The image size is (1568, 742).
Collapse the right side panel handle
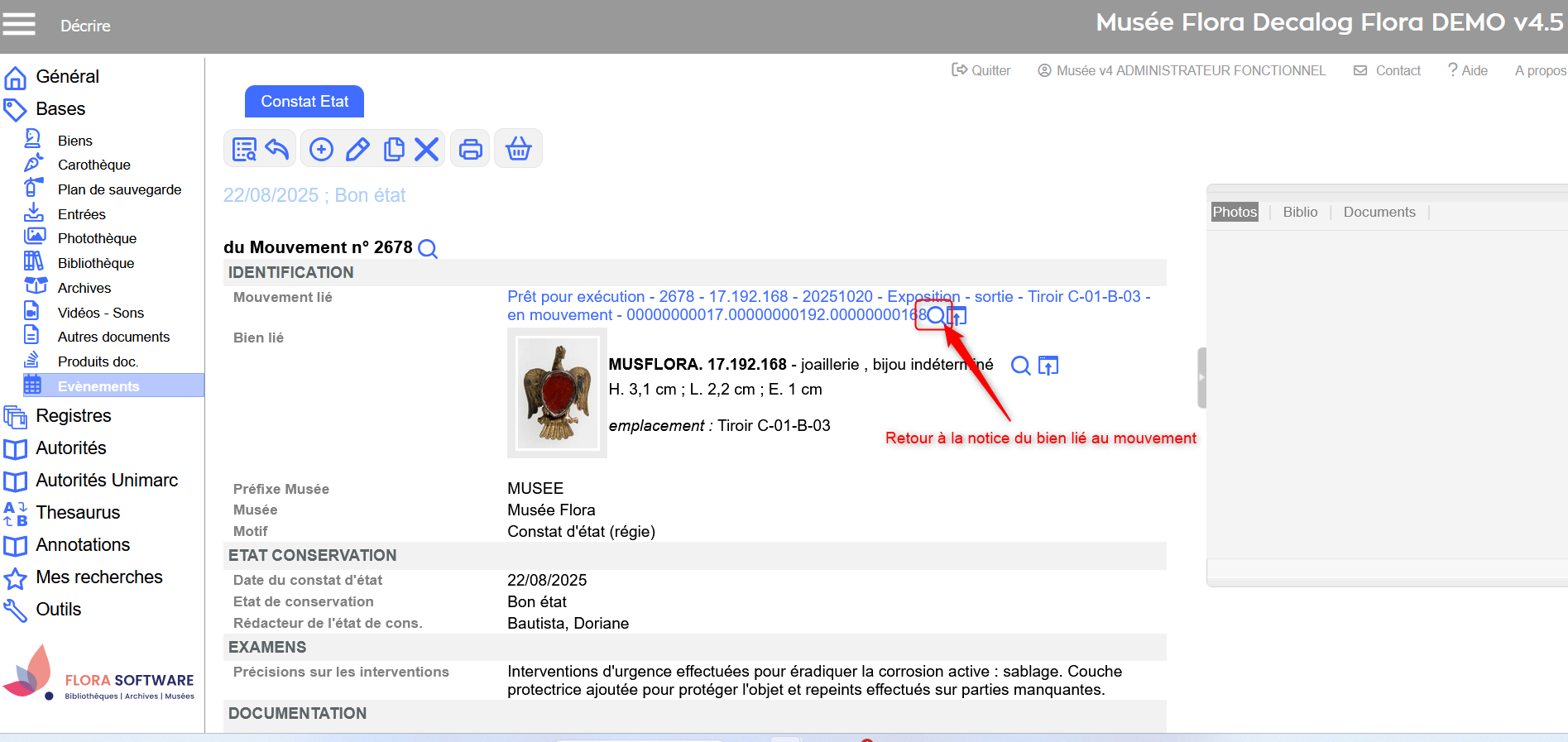point(1201,377)
